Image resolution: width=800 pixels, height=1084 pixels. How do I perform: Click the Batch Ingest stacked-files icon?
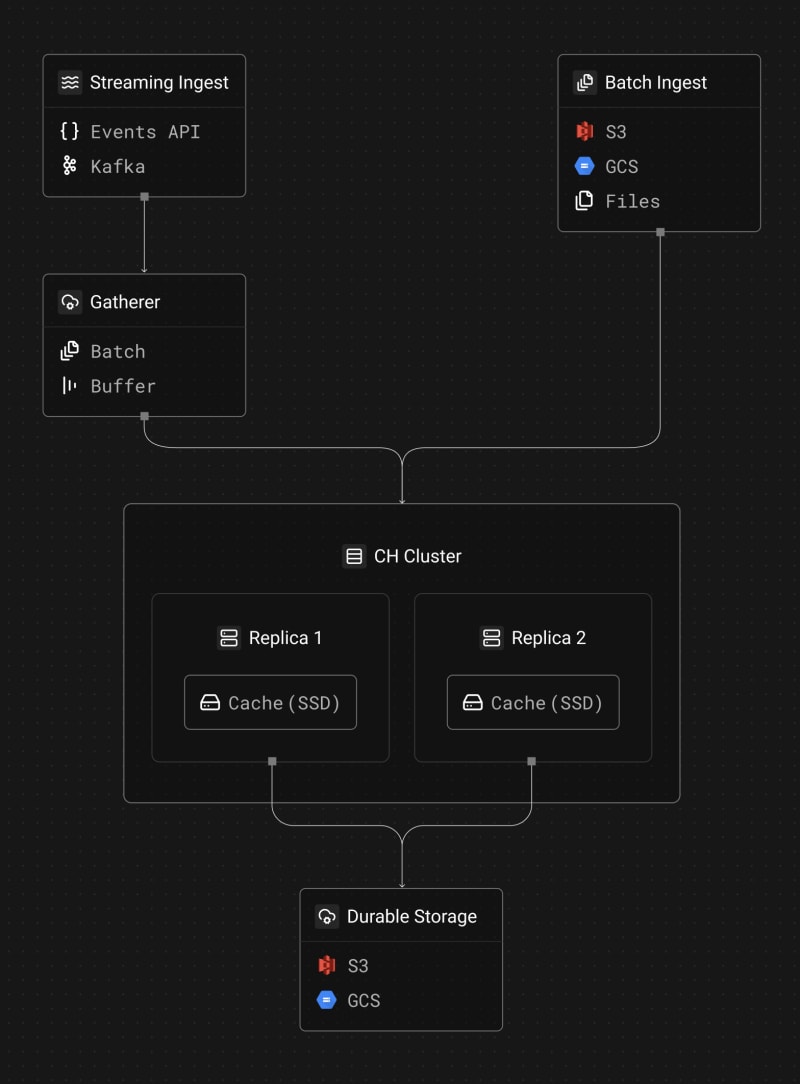[x=585, y=83]
